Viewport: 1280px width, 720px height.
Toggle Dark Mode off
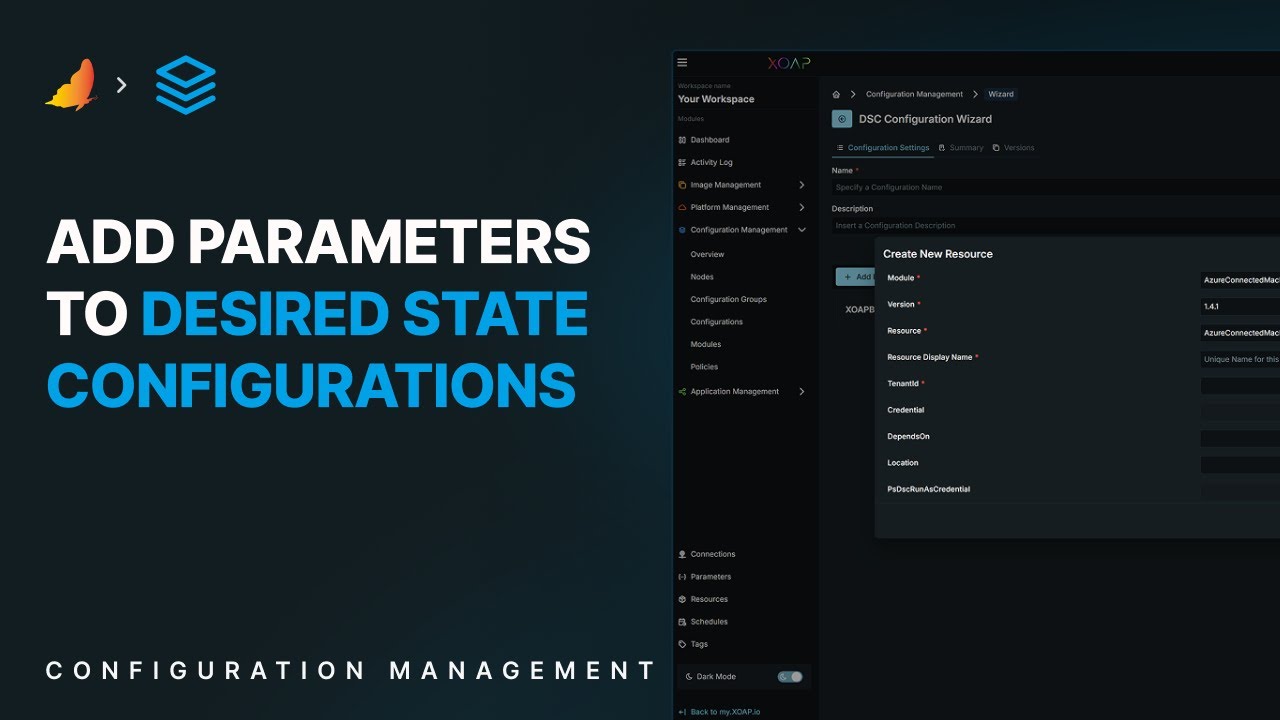click(789, 677)
